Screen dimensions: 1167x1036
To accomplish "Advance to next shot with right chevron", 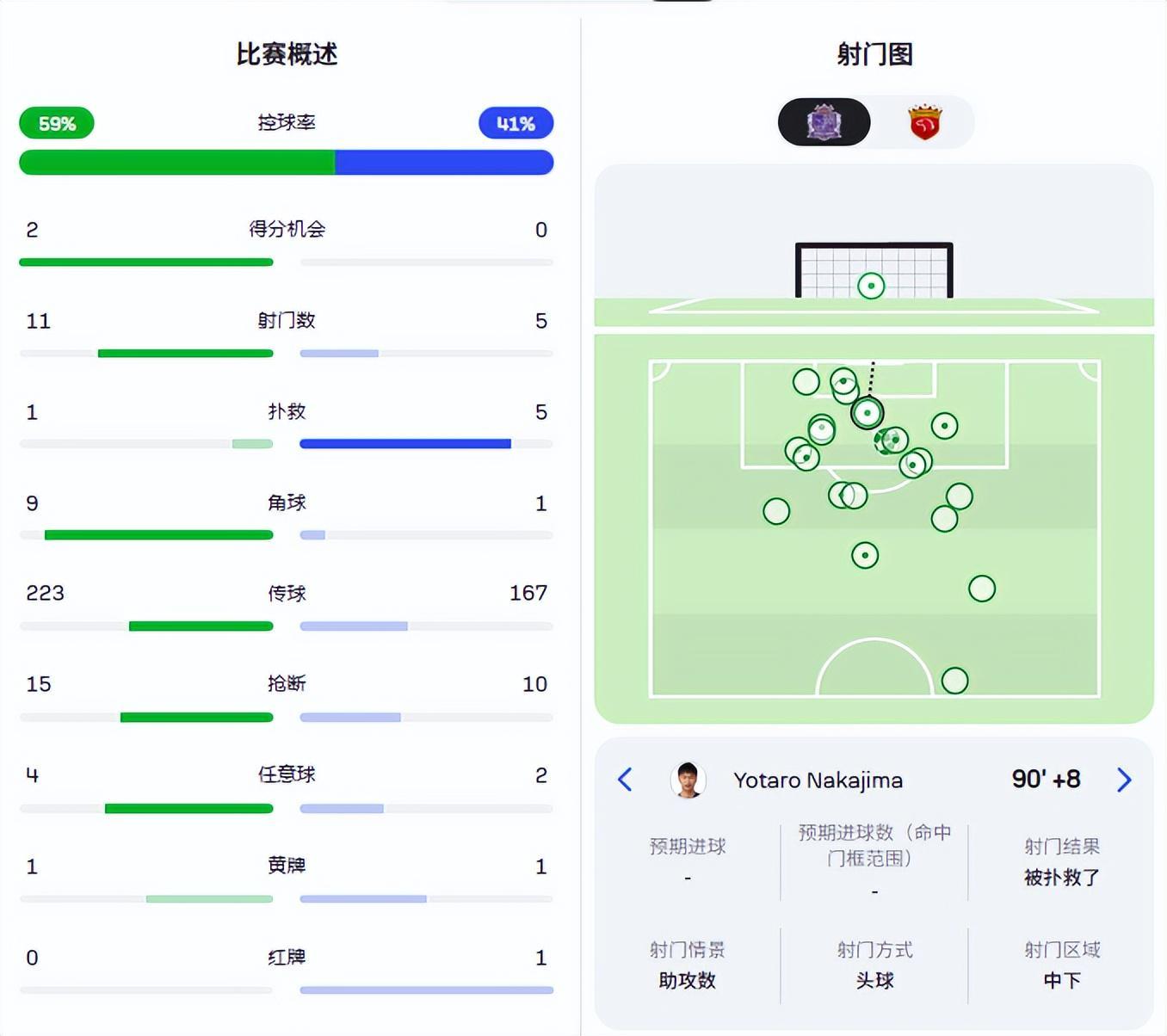I will click(1123, 780).
